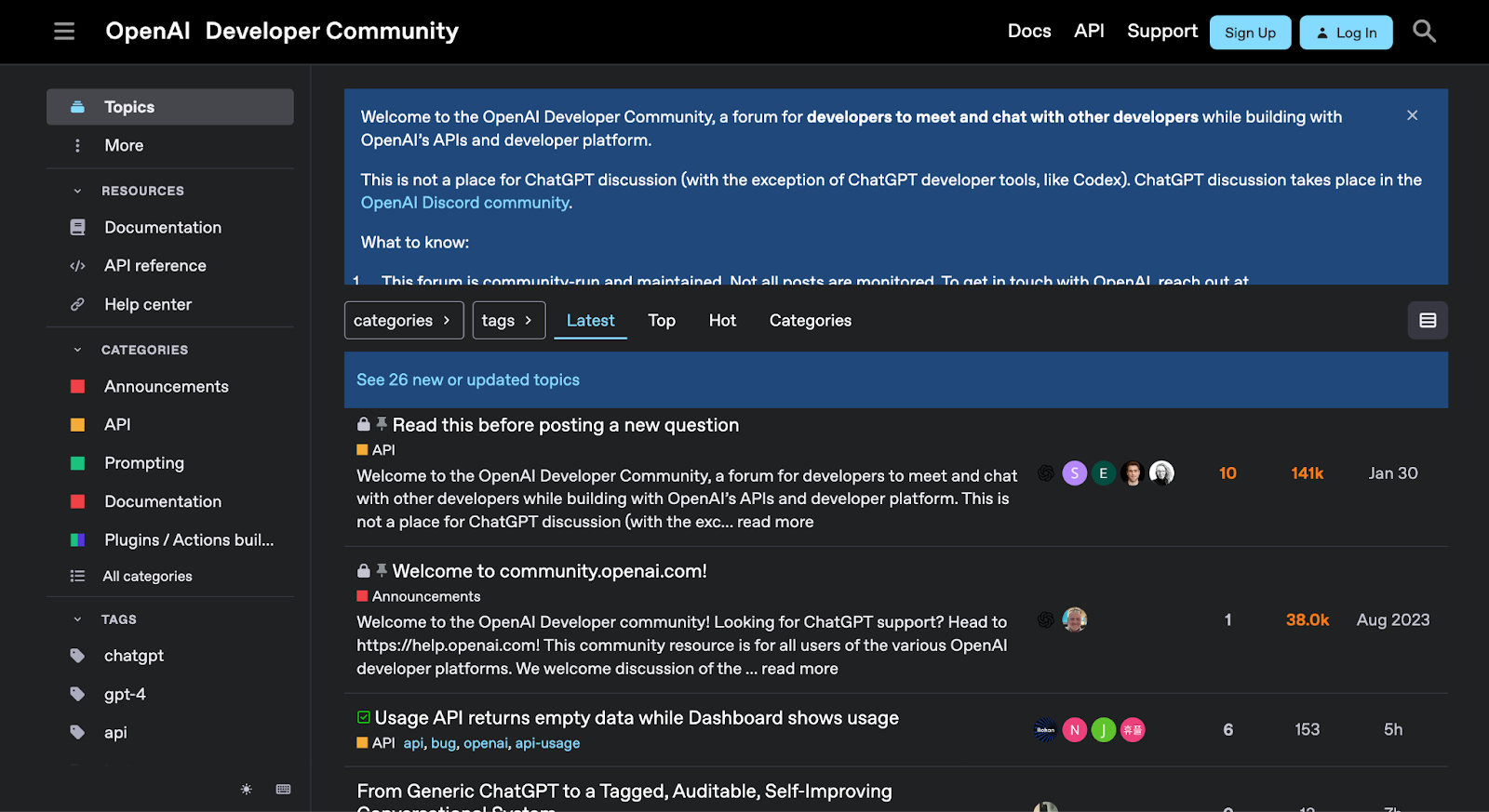This screenshot has width=1489, height=812.
Task: Click pink N avatar on Usage API topic
Action: (x=1074, y=730)
